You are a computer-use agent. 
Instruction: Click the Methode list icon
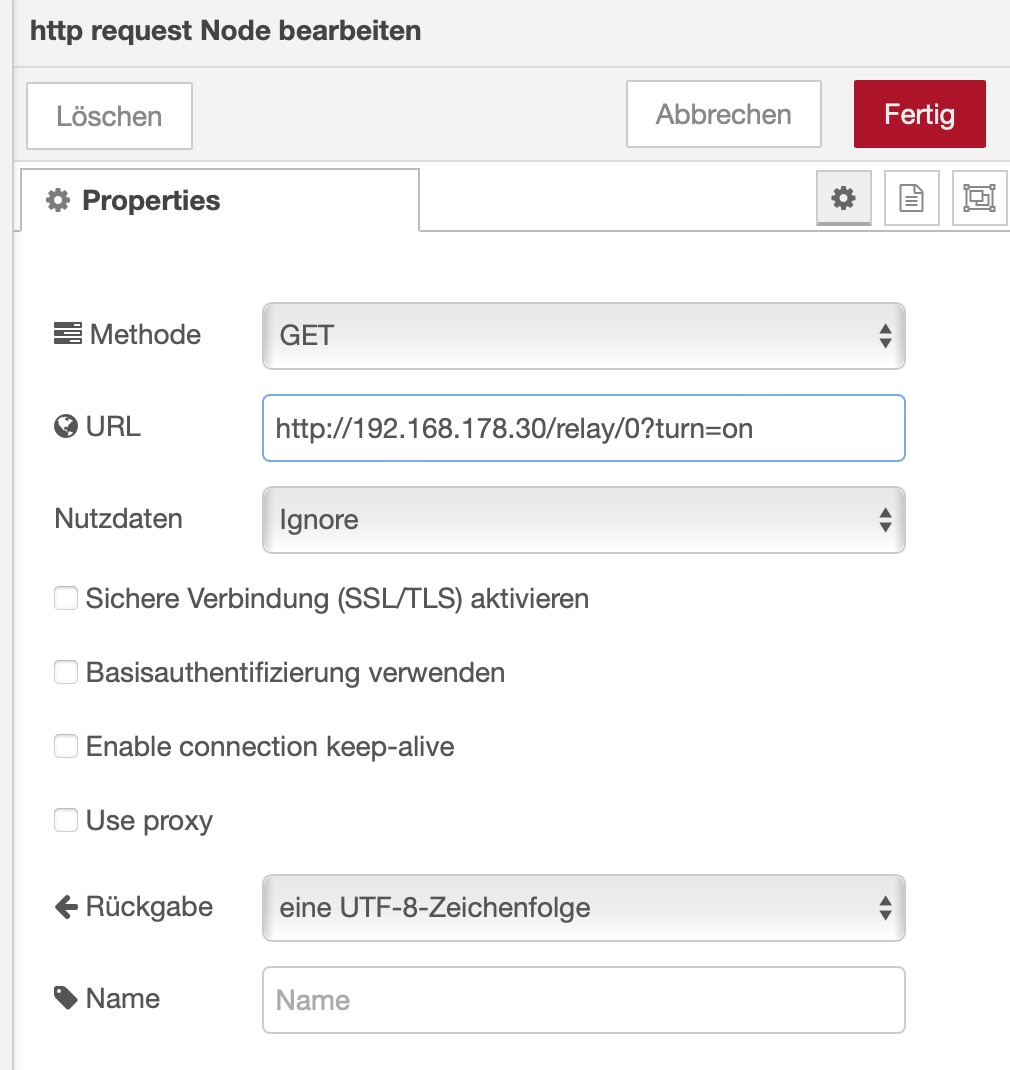point(68,334)
